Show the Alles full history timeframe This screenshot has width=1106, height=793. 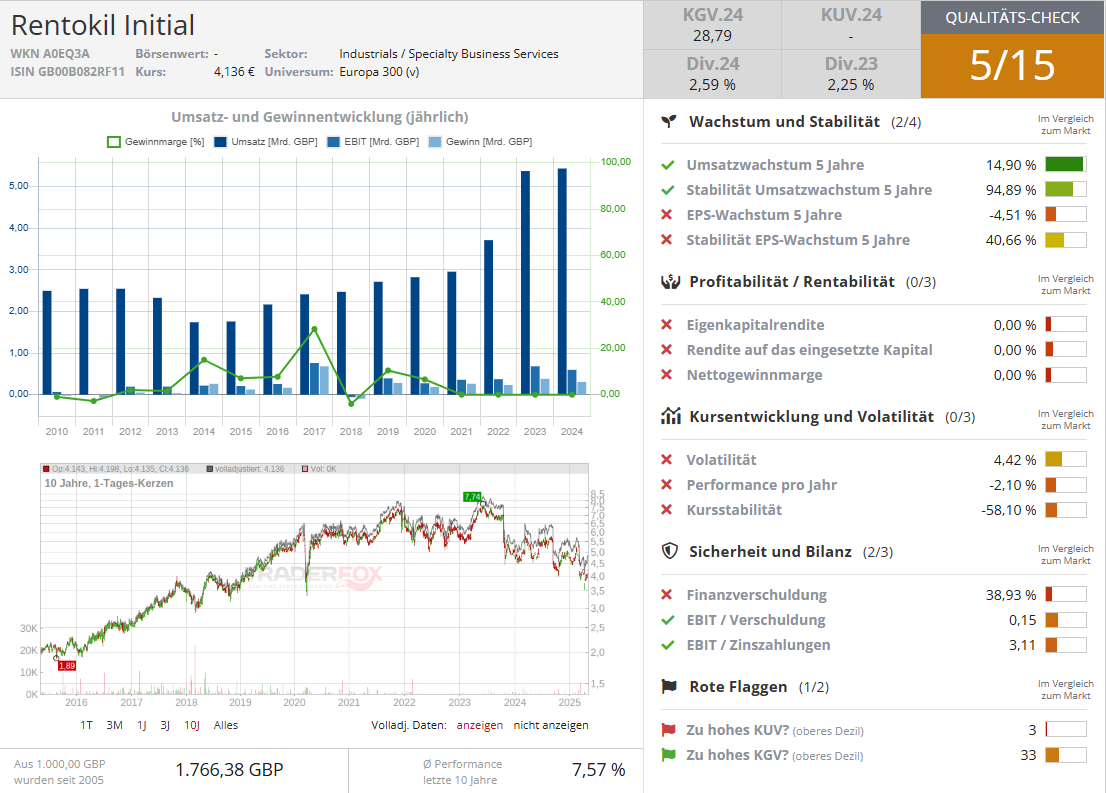point(226,725)
